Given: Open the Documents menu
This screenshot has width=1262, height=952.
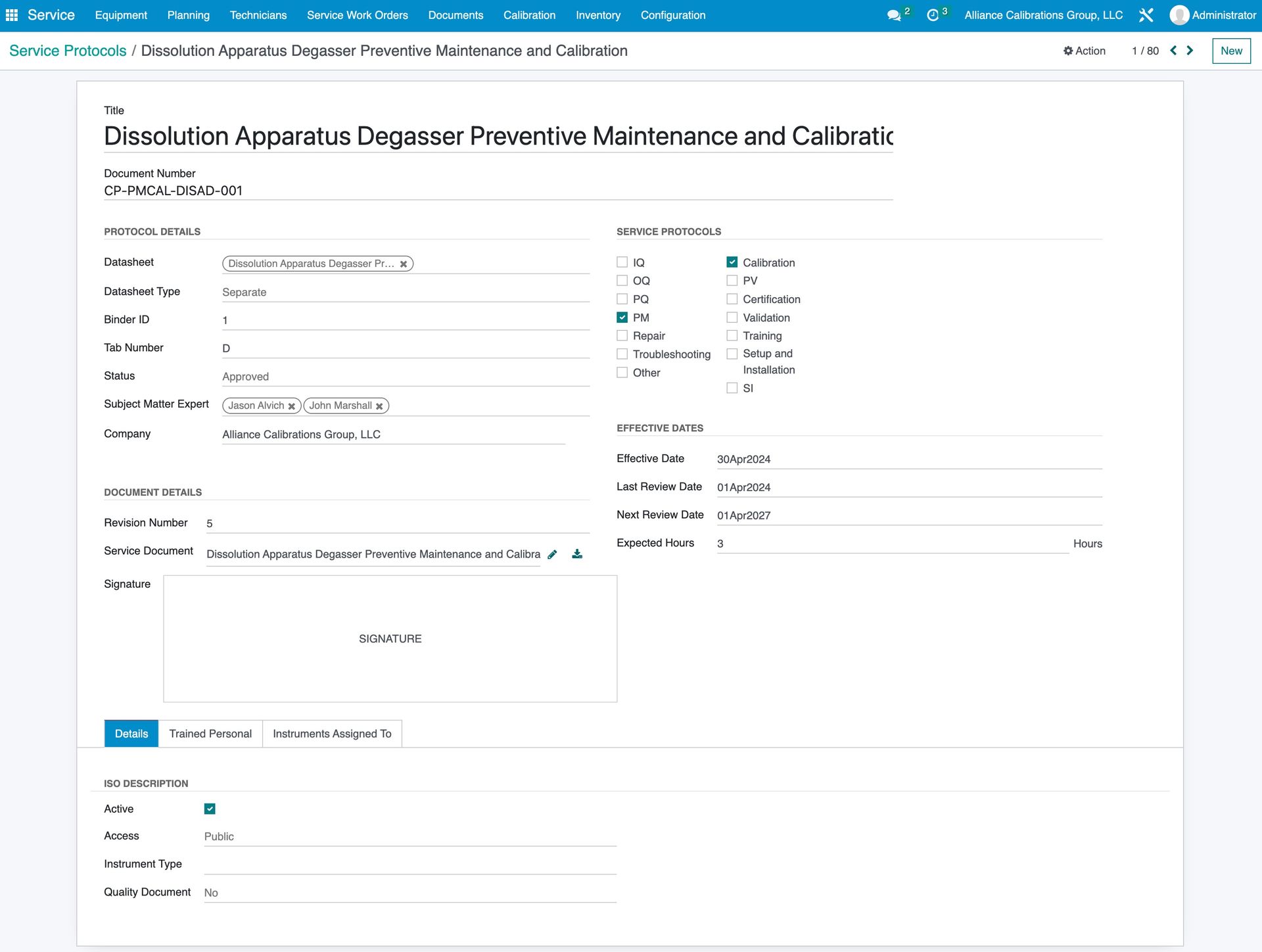Looking at the screenshot, I should (455, 14).
